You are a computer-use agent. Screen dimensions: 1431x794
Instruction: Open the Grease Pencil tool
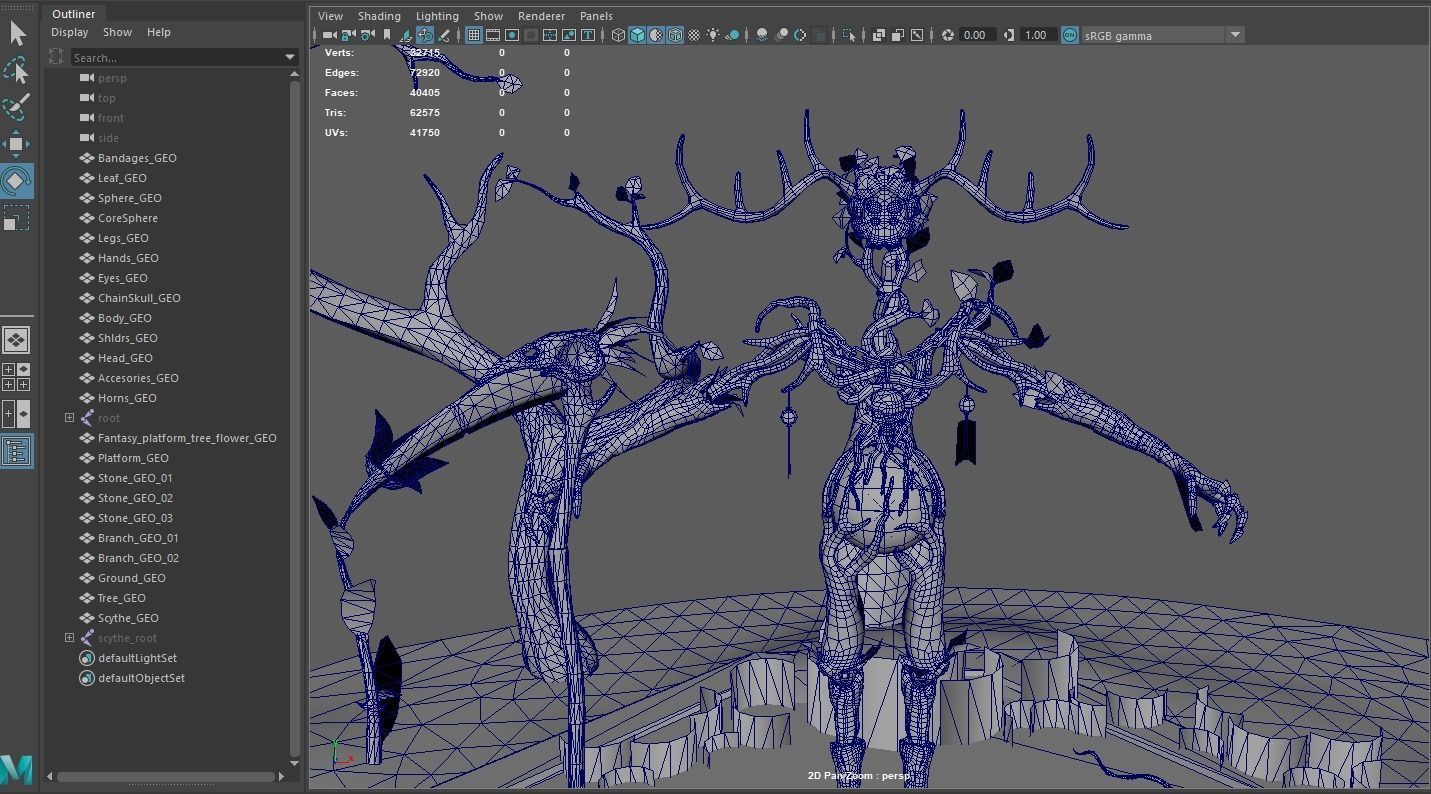pos(444,35)
